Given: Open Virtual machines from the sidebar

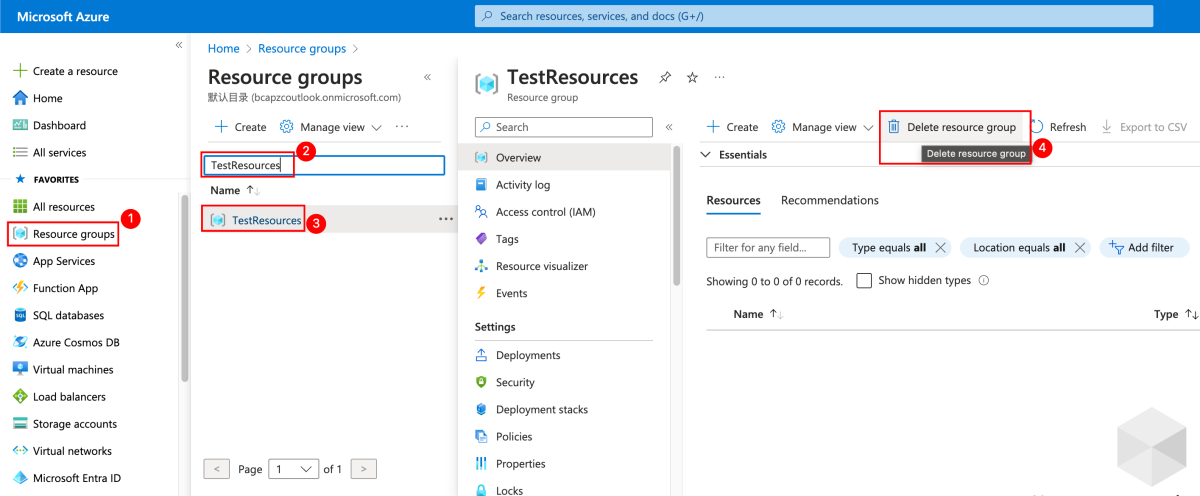Looking at the screenshot, I should pyautogui.click(x=73, y=369).
